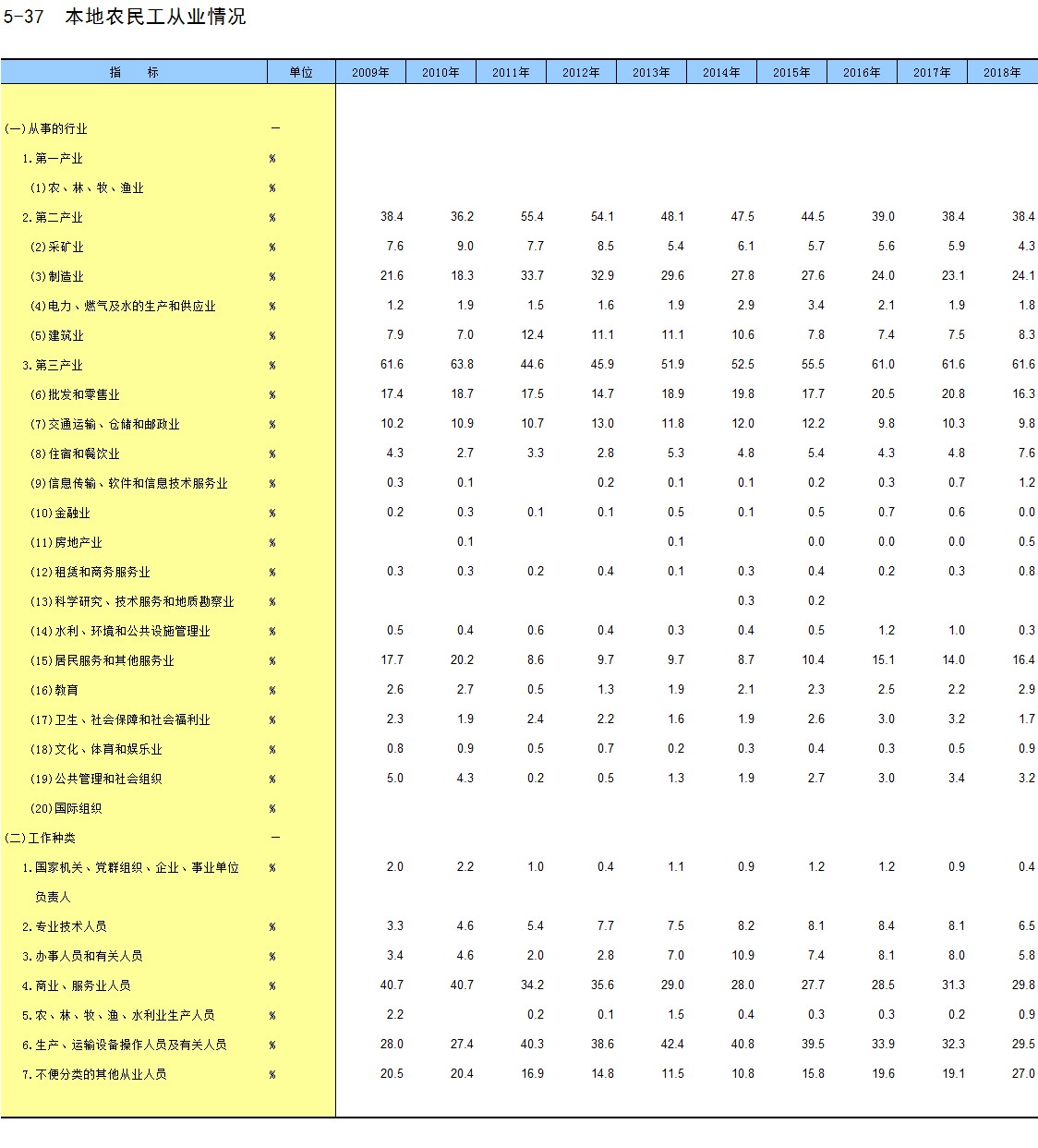
Task: Select the row label 3.第三产业
Action: pyautogui.click(x=53, y=365)
